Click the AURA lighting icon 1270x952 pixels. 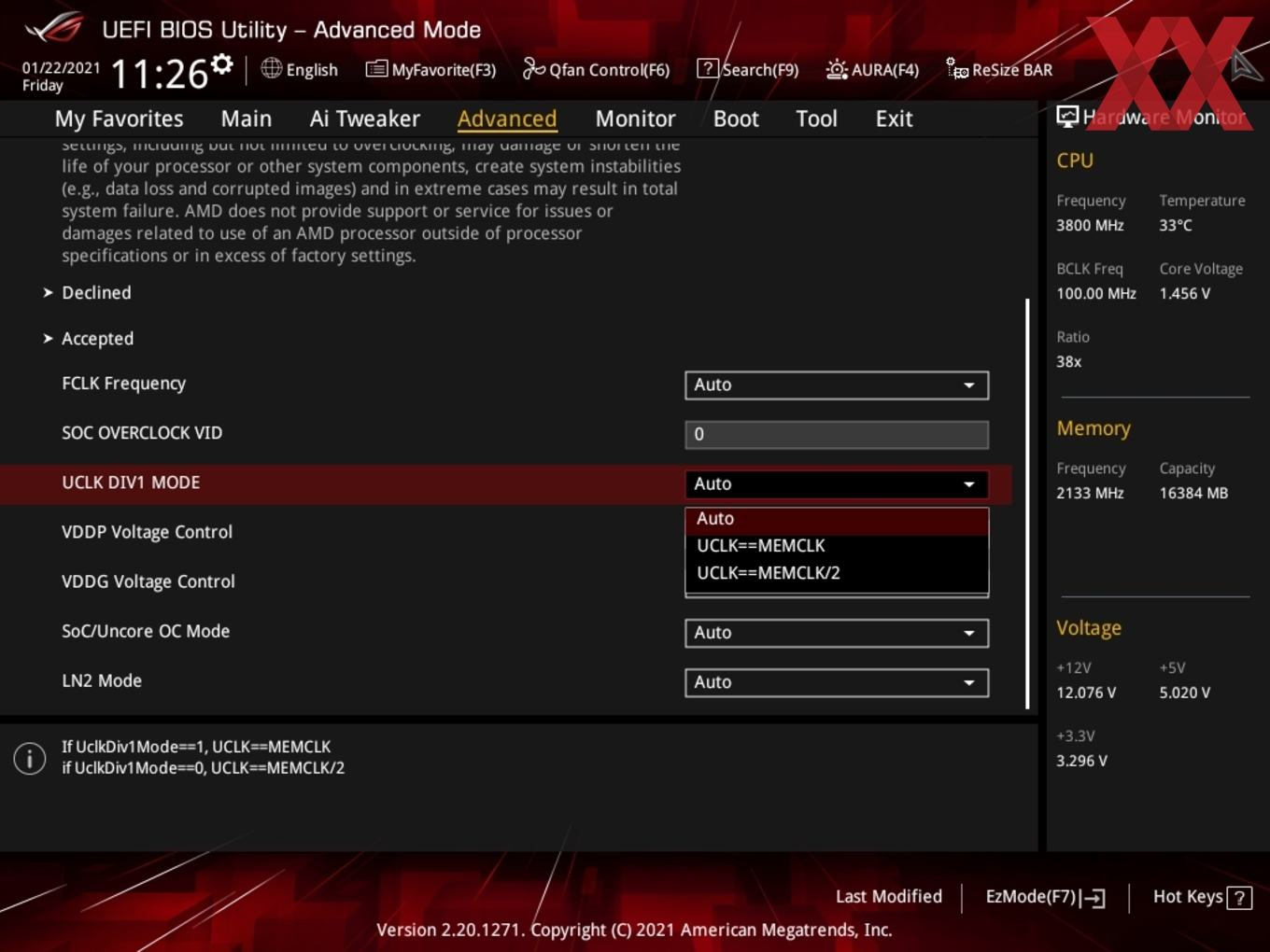point(837,69)
